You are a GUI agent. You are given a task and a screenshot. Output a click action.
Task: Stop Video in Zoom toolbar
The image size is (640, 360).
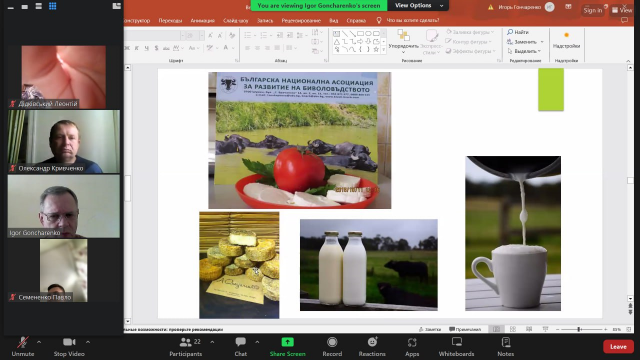tap(69, 347)
